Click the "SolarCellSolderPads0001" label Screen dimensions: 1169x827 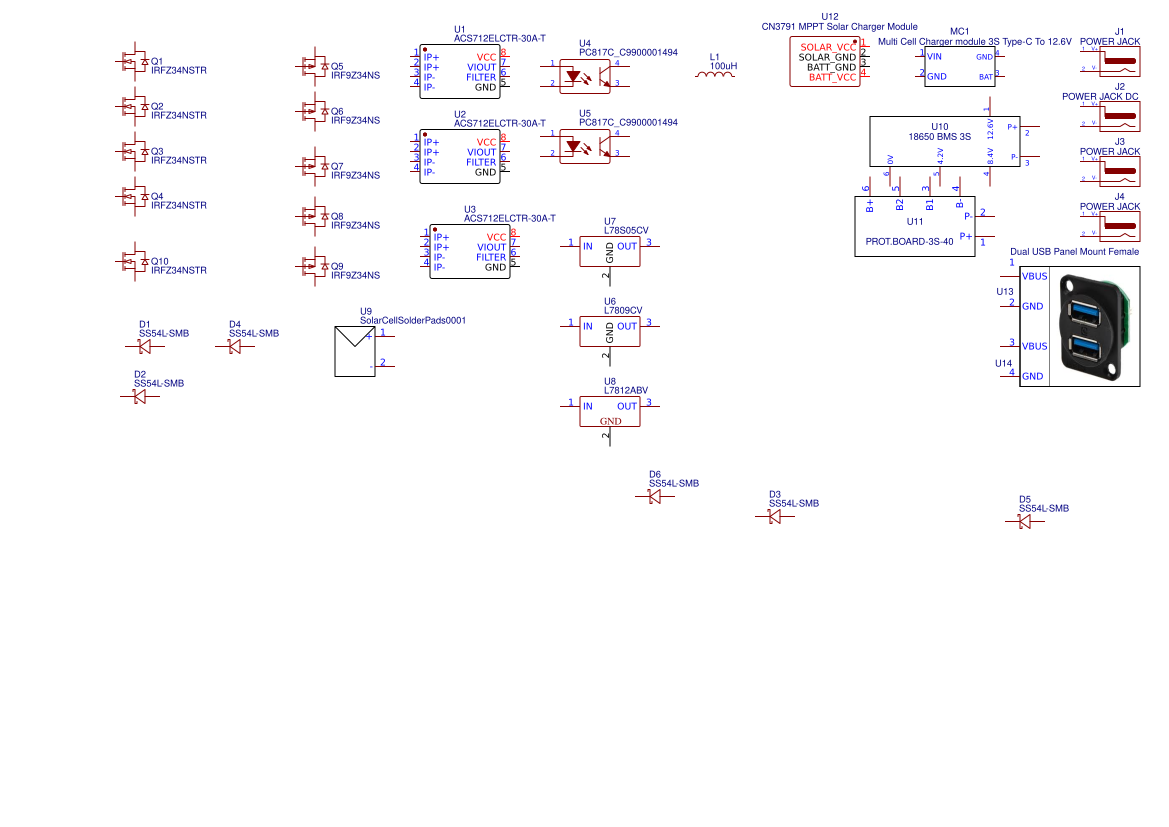click(413, 321)
